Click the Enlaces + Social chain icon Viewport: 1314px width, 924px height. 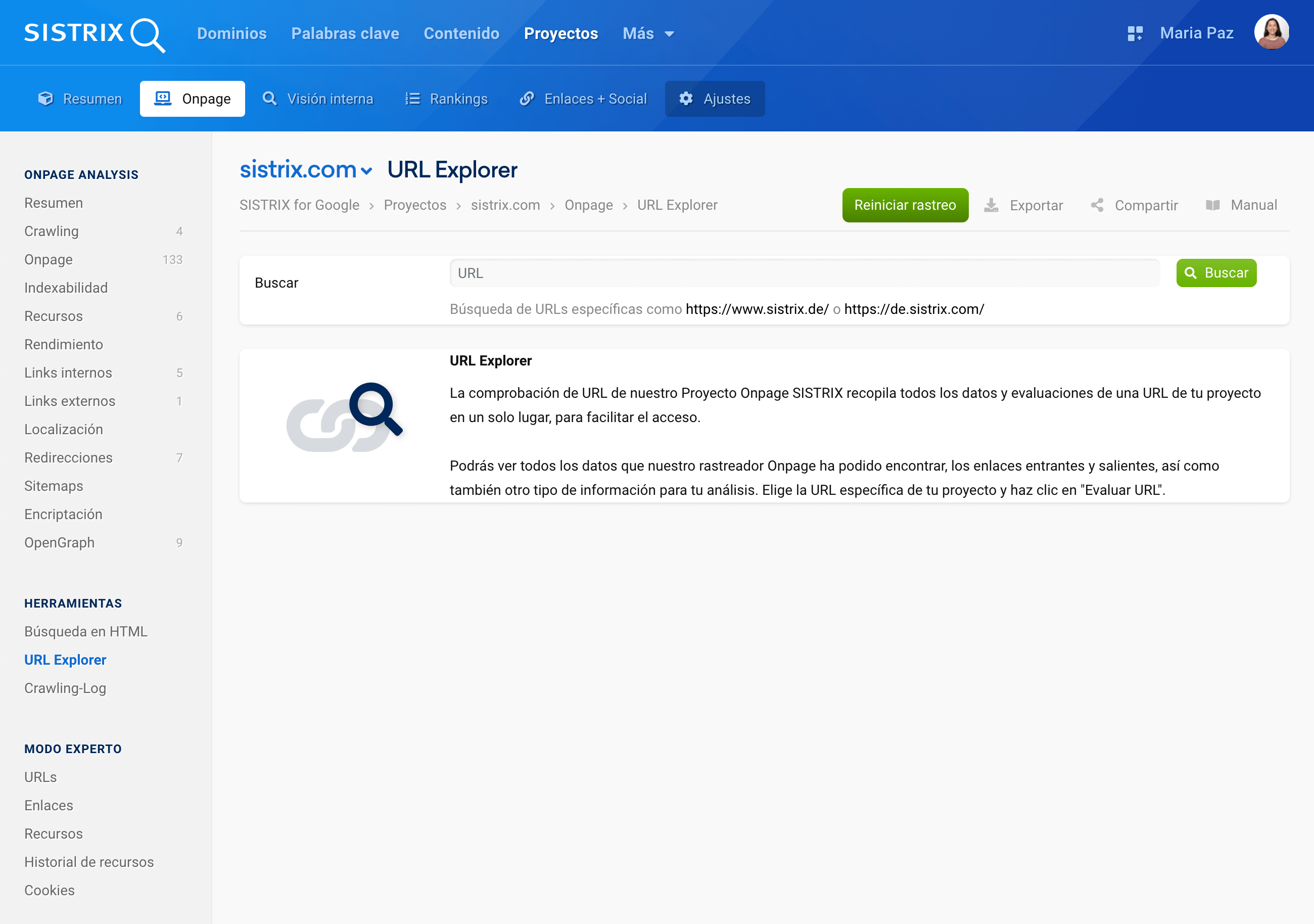(x=527, y=99)
